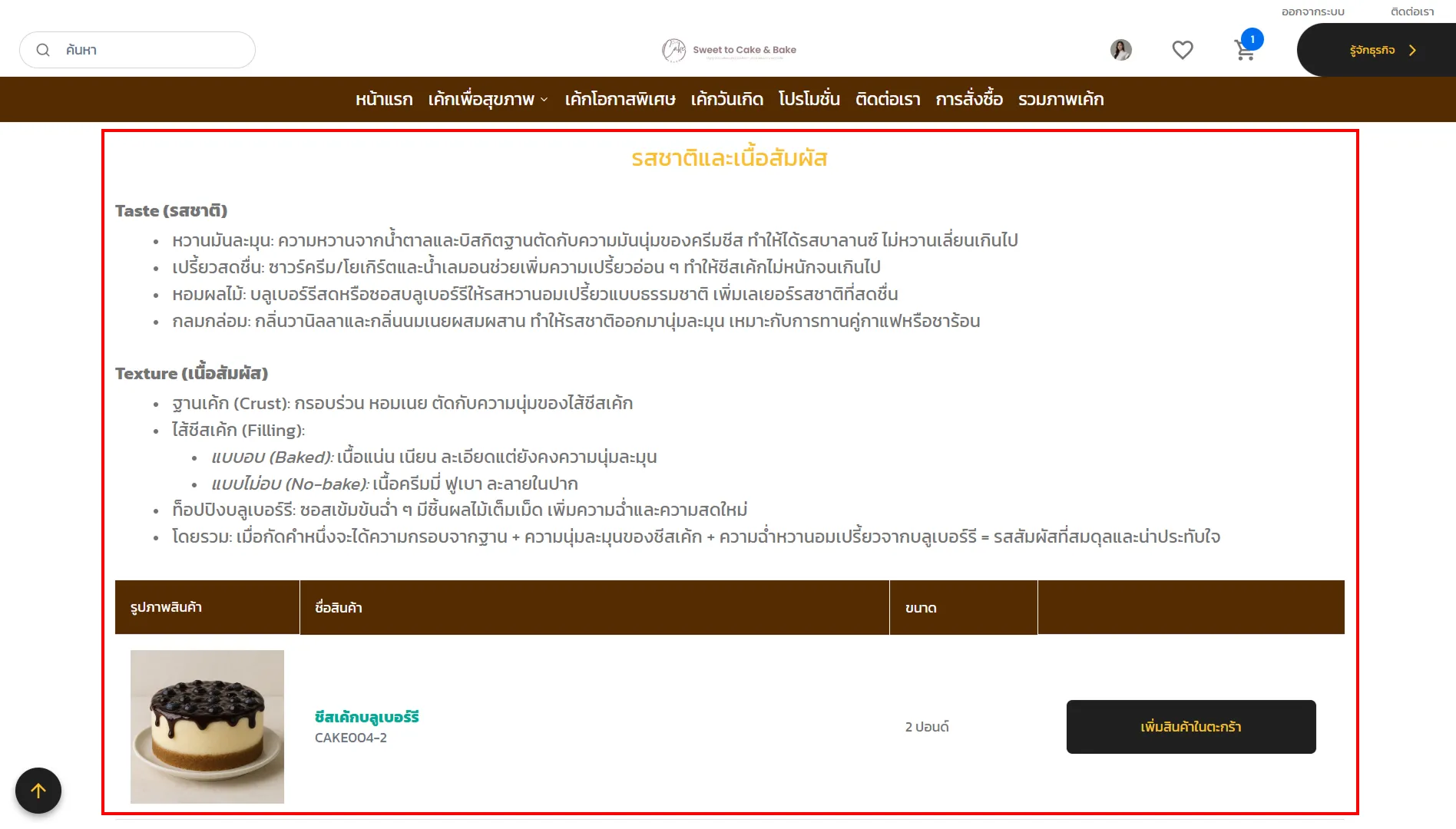Open the shopping cart icon
This screenshot has height=829, width=1456.
[x=1243, y=51]
